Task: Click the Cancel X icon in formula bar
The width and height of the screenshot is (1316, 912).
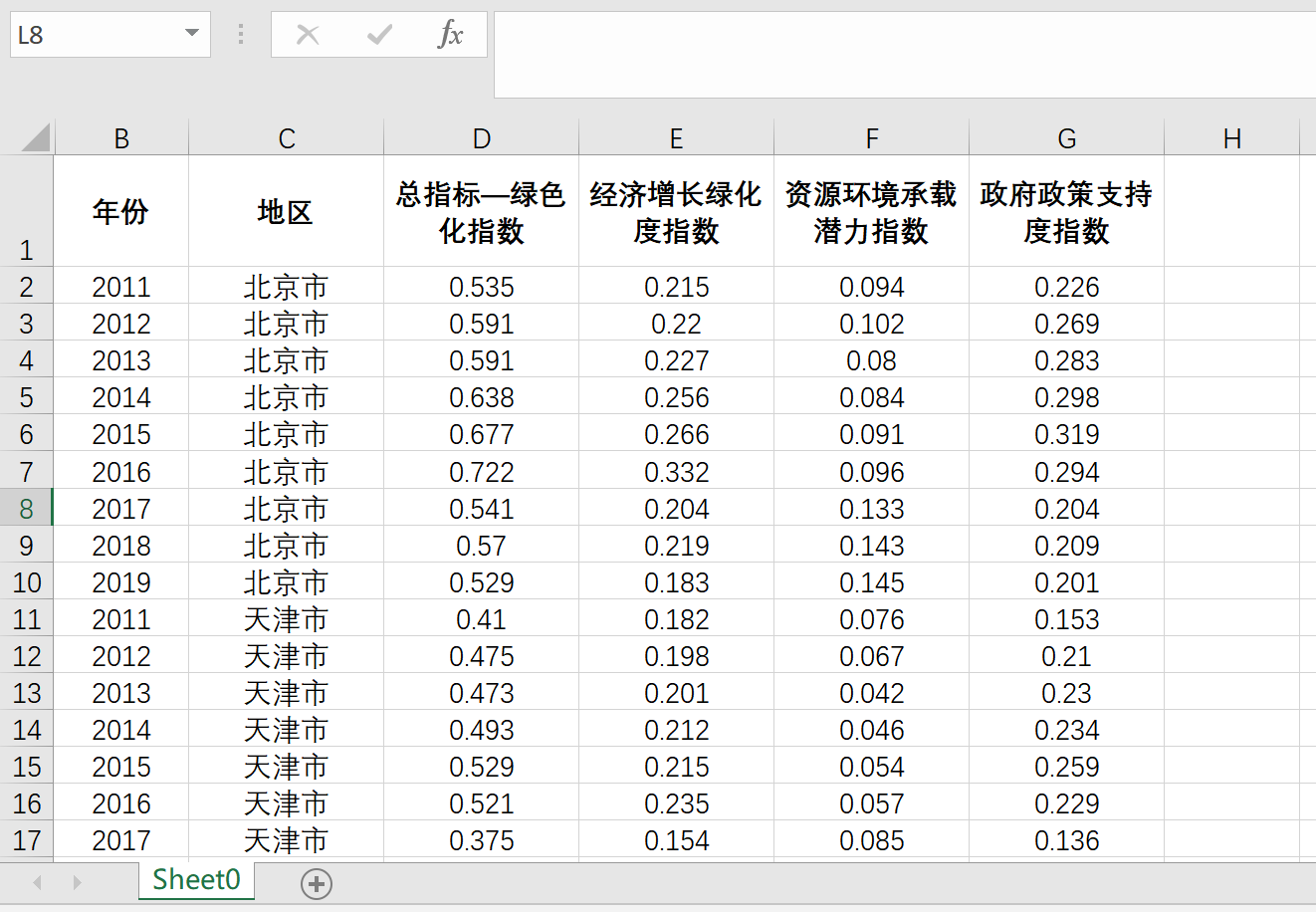Action: click(308, 35)
